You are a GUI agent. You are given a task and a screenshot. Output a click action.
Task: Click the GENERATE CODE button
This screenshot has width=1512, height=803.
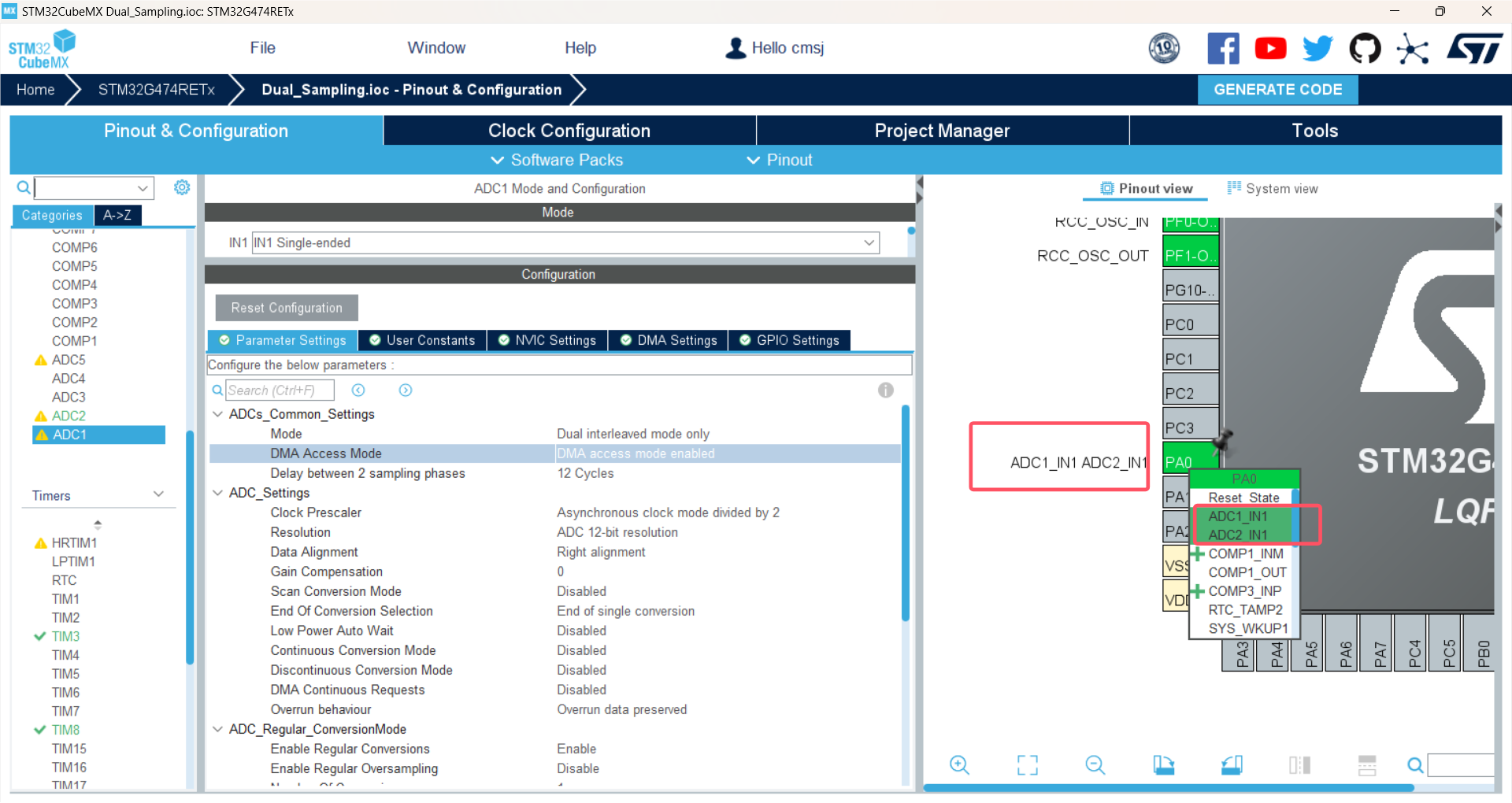tap(1278, 90)
